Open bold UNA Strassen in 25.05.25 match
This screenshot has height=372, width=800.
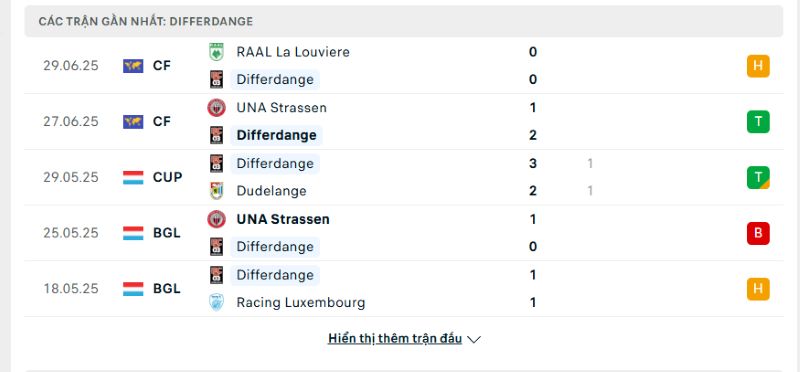283,219
